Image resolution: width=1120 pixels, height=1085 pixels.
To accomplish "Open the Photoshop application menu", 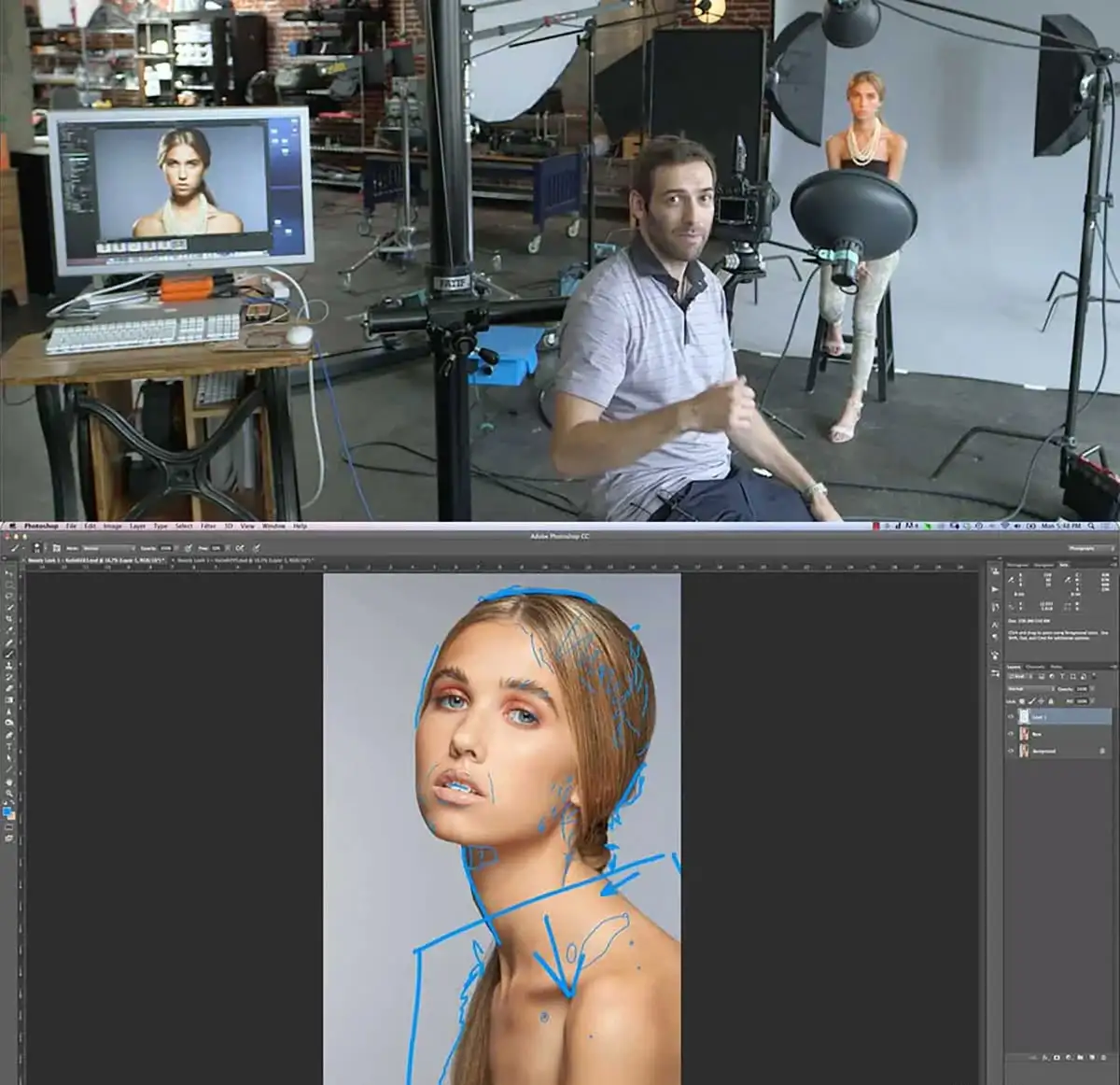I will 41,527.
